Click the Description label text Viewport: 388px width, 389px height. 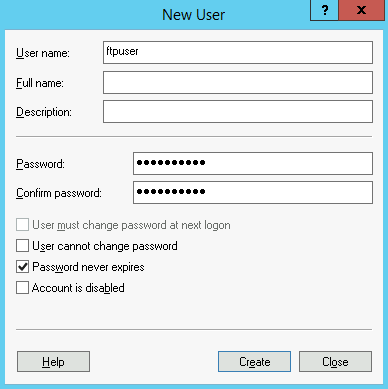[x=44, y=112]
